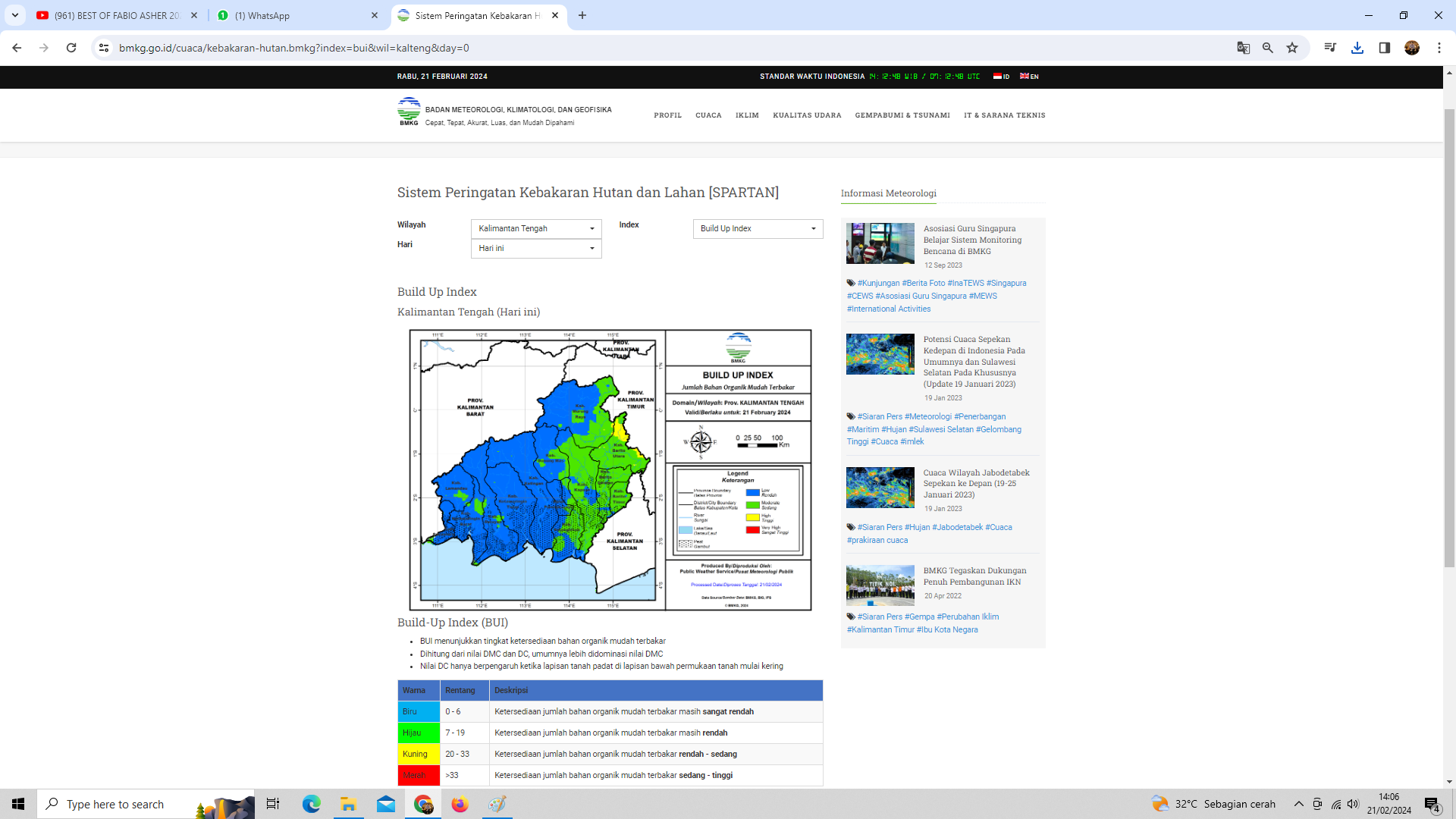
Task: Expand the Wilayah dropdown Kalimantan Tengah
Action: coord(536,228)
